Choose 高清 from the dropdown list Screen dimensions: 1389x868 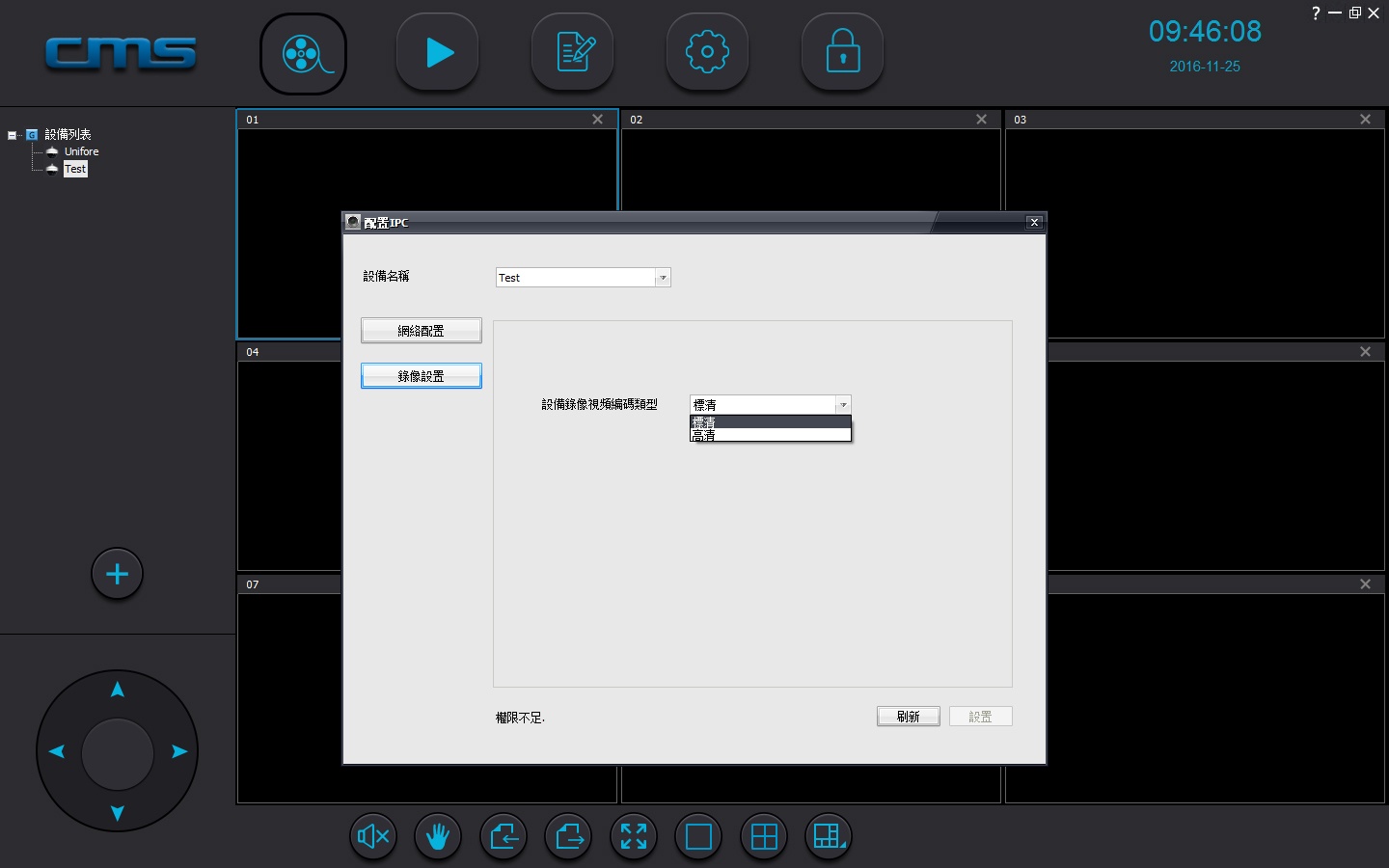tap(771, 436)
